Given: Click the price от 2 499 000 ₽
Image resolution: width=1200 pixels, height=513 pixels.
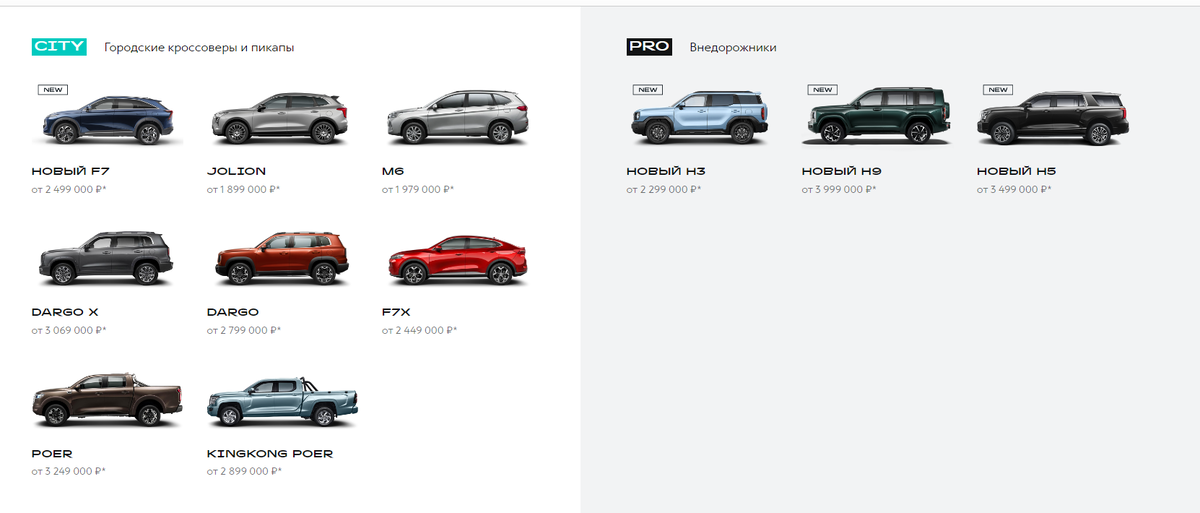Looking at the screenshot, I should (69, 189).
